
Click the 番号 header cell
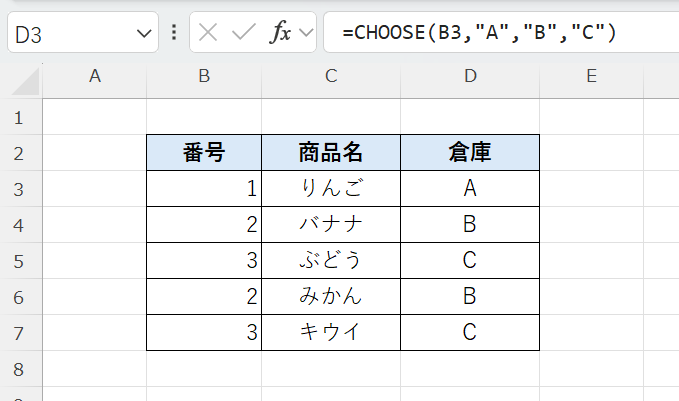click(203, 153)
